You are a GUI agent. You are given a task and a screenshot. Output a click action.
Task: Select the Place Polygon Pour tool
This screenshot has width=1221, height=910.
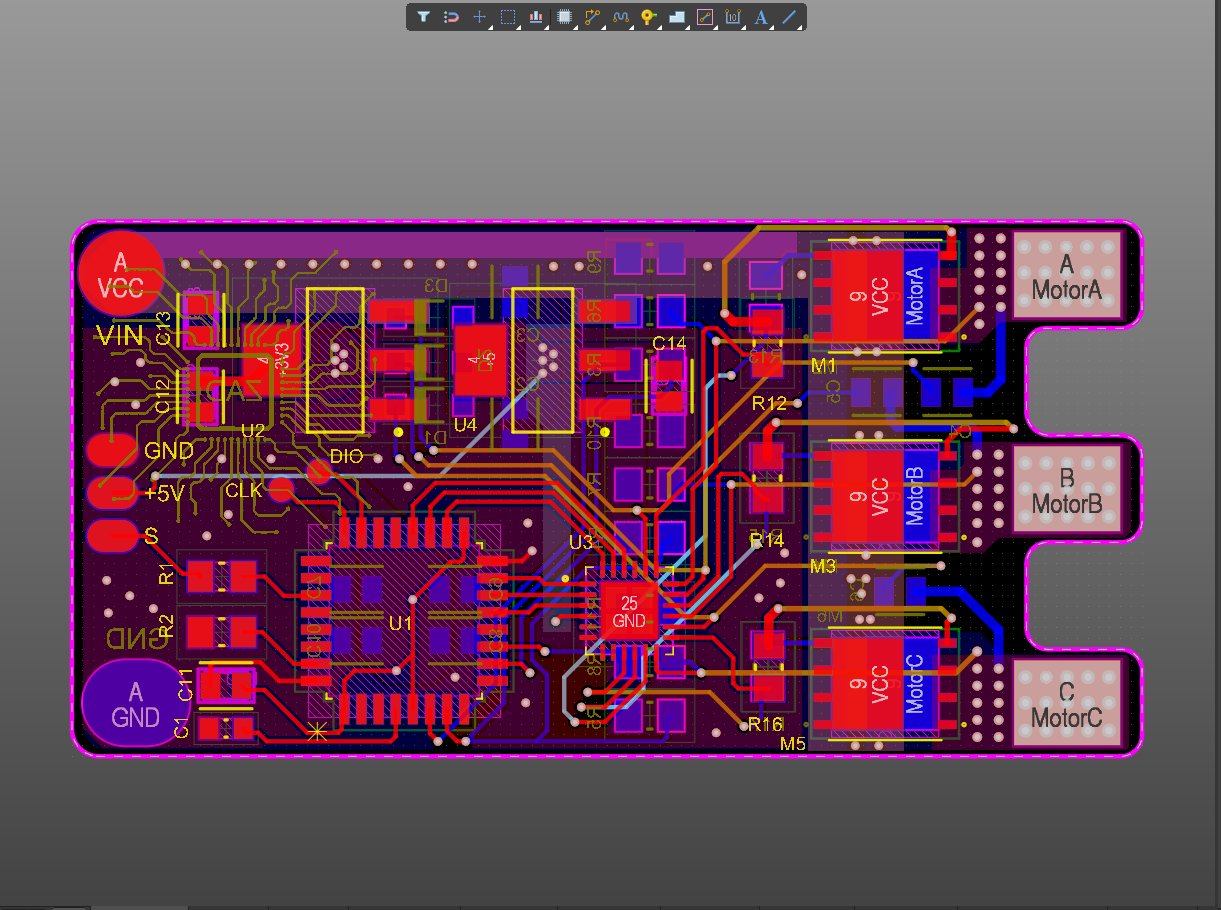click(676, 17)
